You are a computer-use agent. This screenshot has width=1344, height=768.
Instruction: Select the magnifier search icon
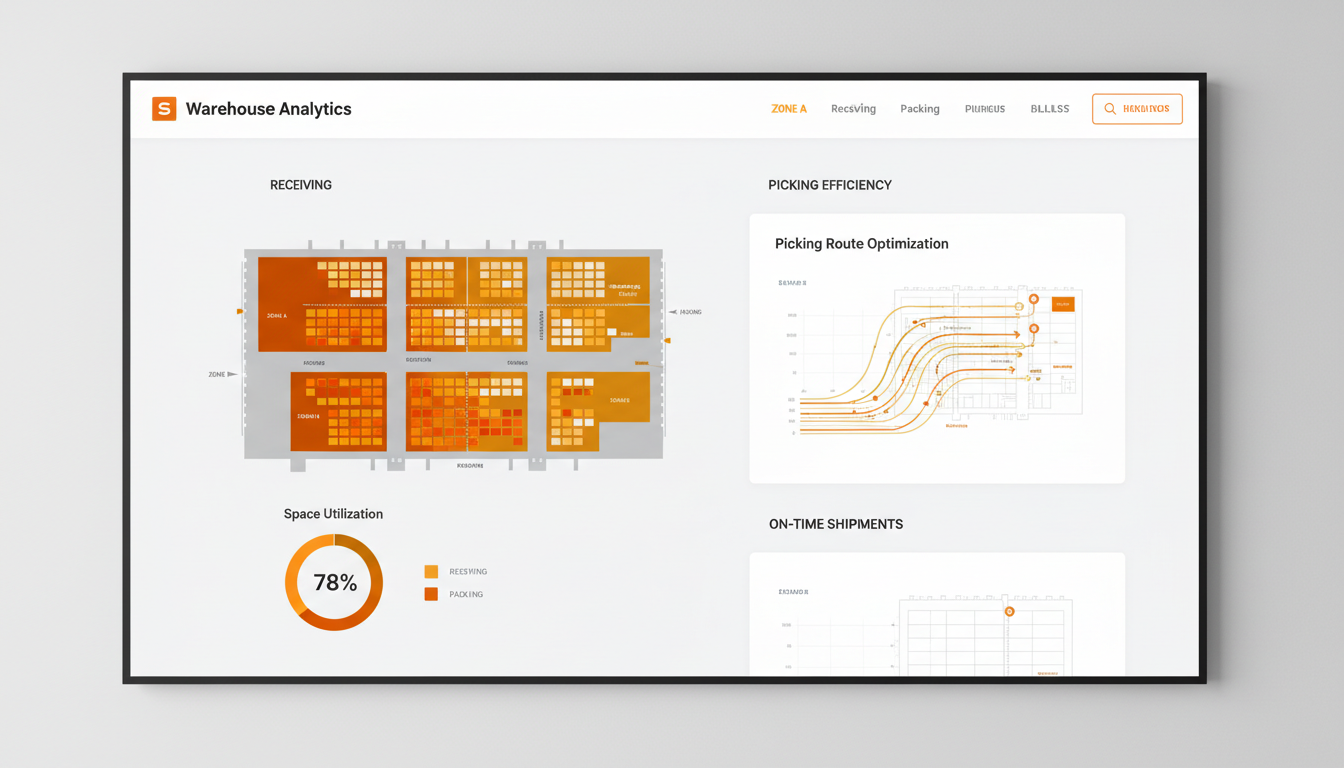[1108, 108]
